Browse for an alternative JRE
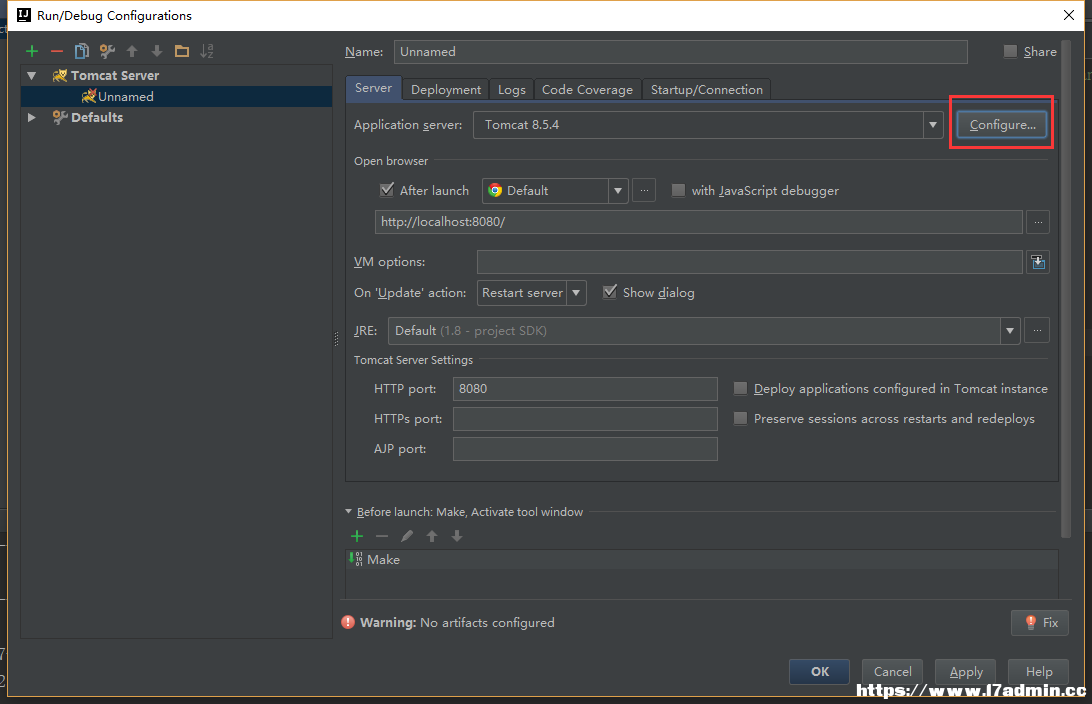The height and width of the screenshot is (704, 1092). (1037, 331)
